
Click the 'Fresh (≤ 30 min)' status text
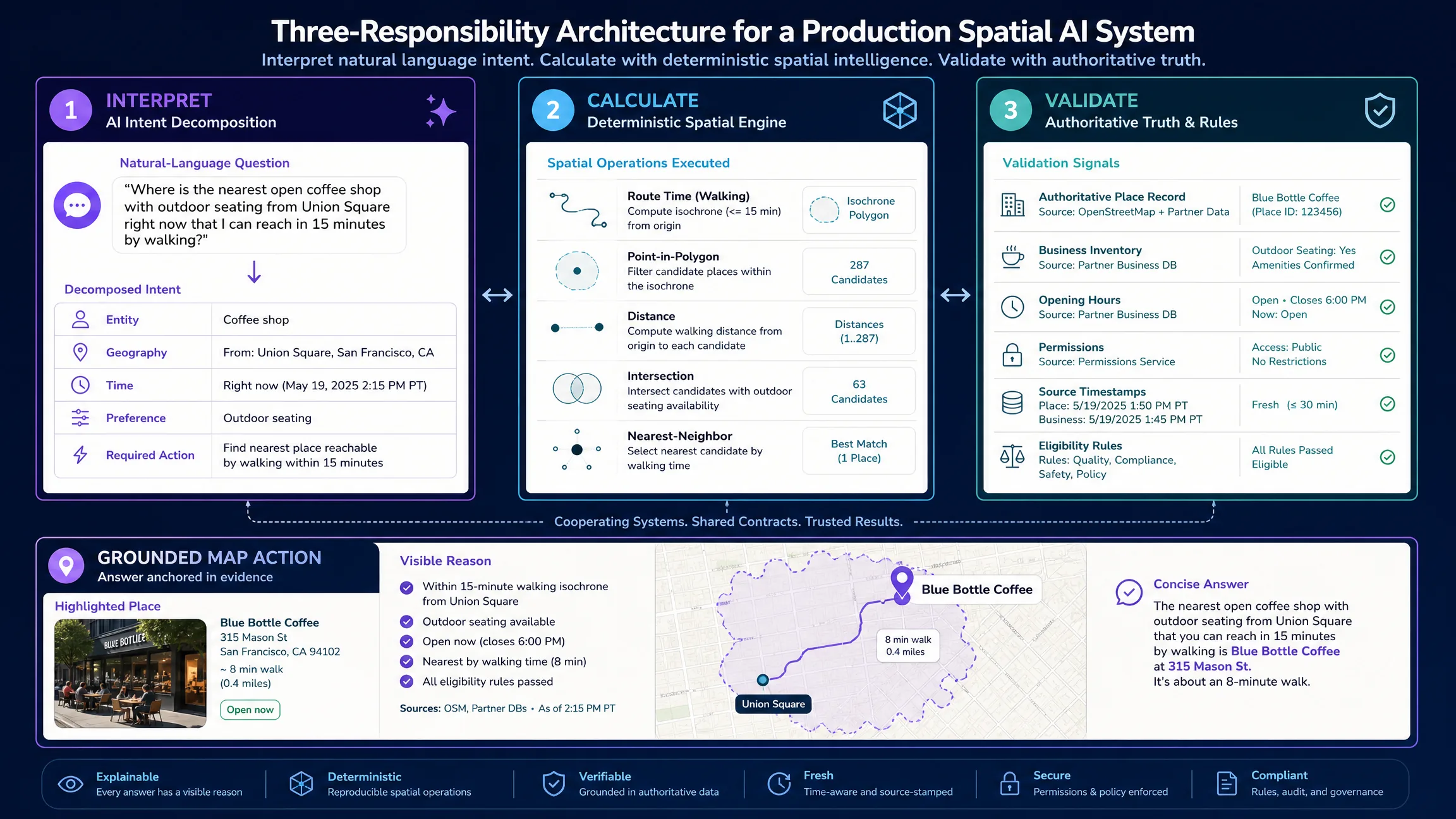pyautogui.click(x=1294, y=405)
